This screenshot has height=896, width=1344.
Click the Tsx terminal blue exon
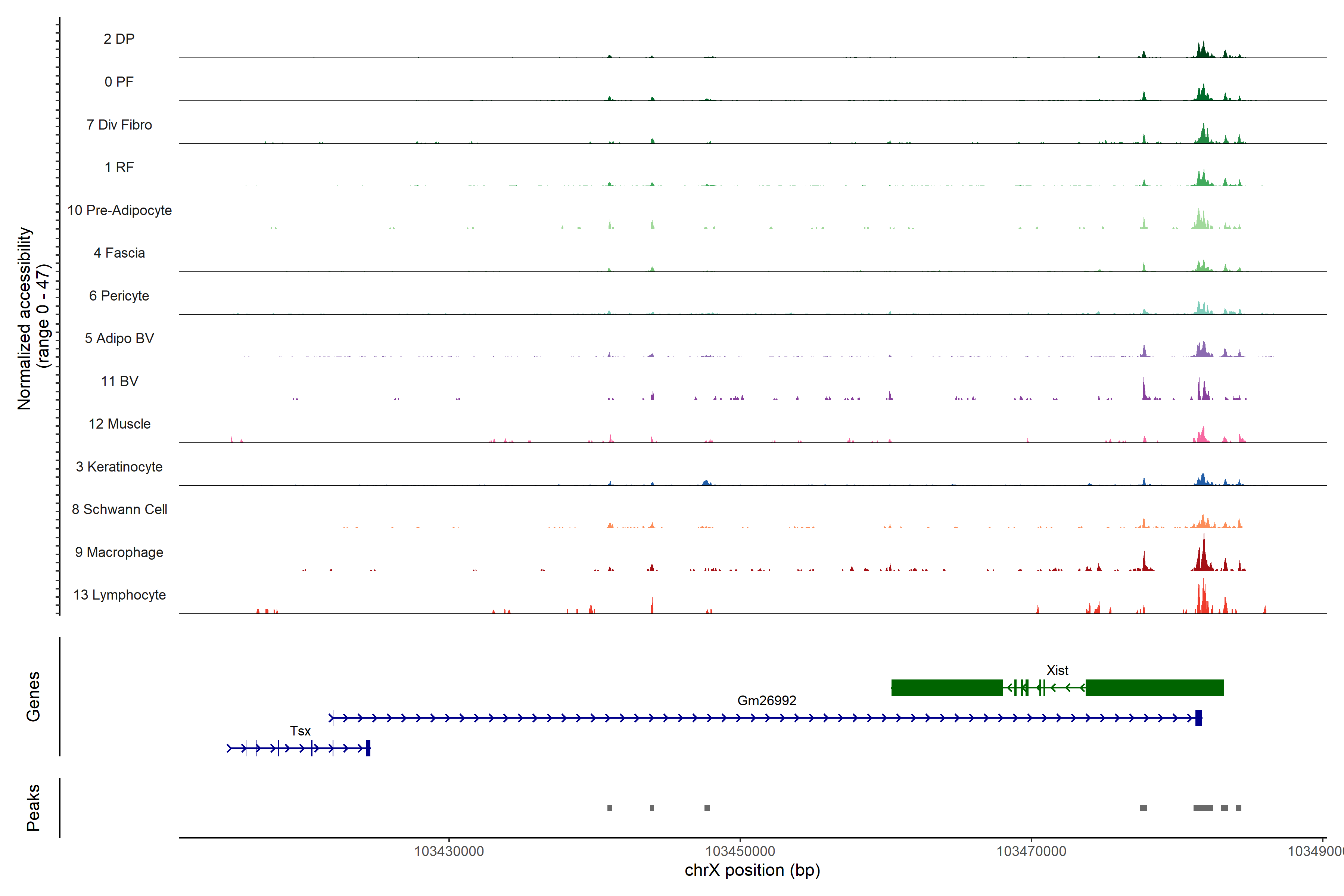coord(368,748)
